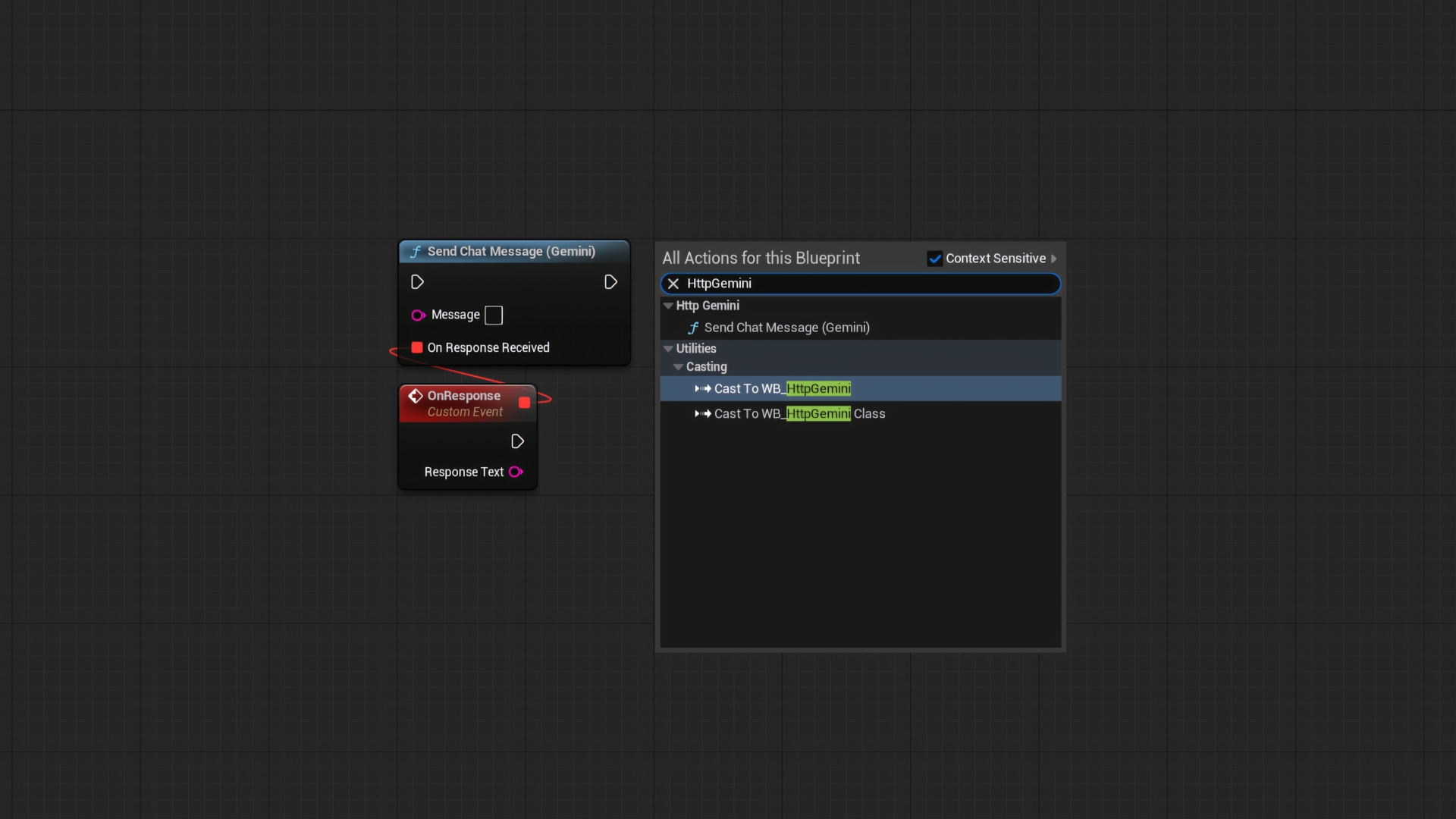Click the magenta Message input pin
Viewport: 1456px width, 819px height.
coord(418,315)
